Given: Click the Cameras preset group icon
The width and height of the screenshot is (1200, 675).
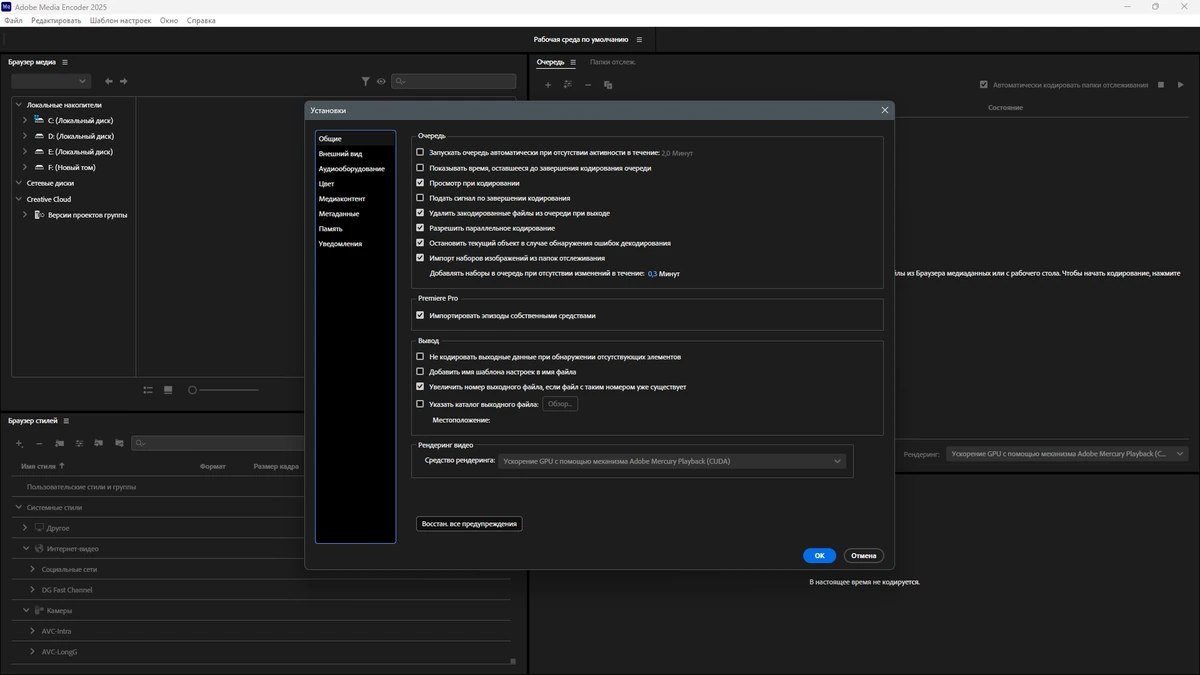Looking at the screenshot, I should coord(39,610).
